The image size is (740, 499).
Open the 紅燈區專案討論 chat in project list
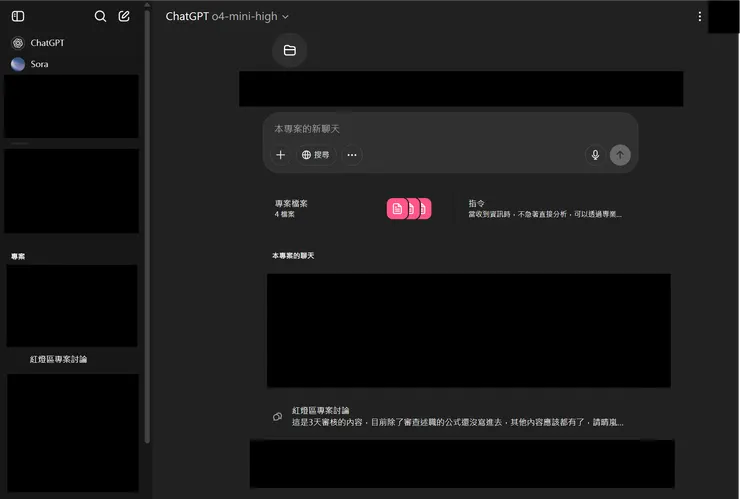coord(458,416)
